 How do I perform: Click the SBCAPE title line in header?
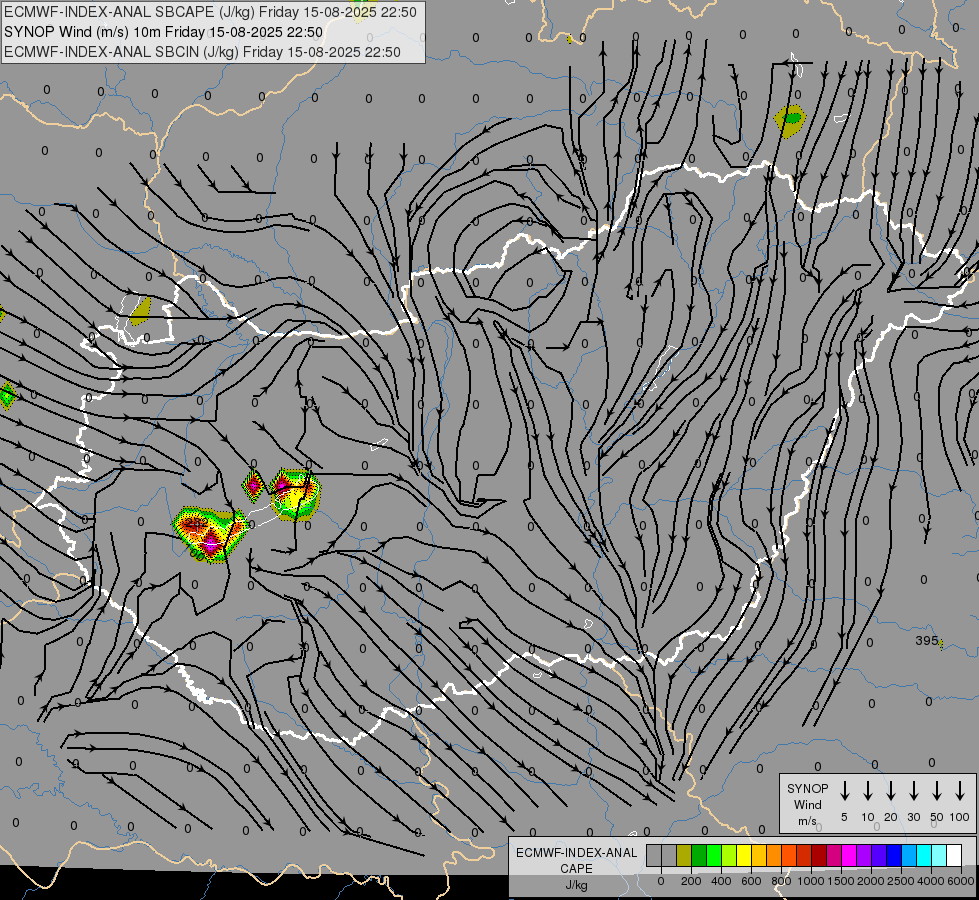click(210, 12)
